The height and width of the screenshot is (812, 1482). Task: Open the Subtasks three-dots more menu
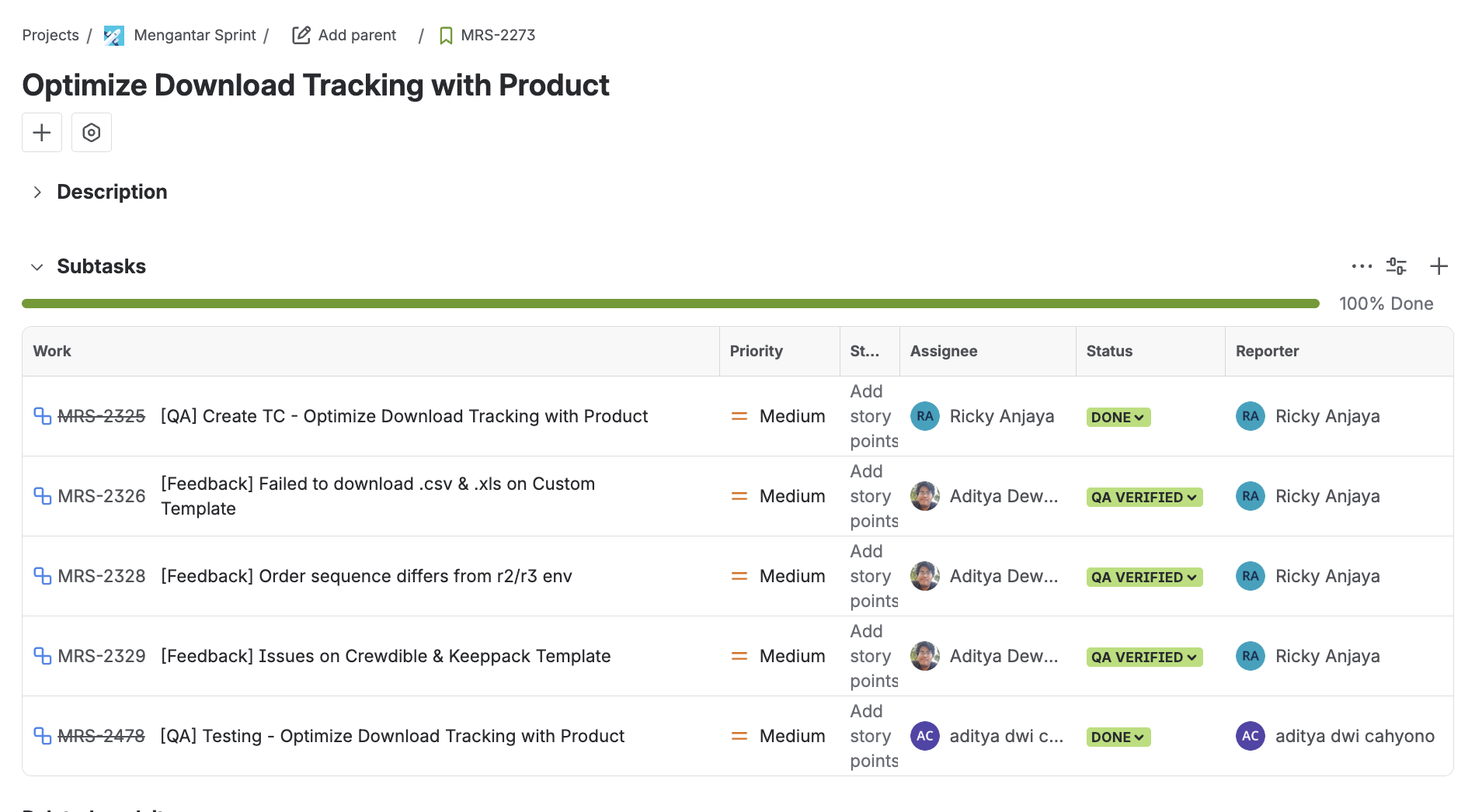(1361, 266)
